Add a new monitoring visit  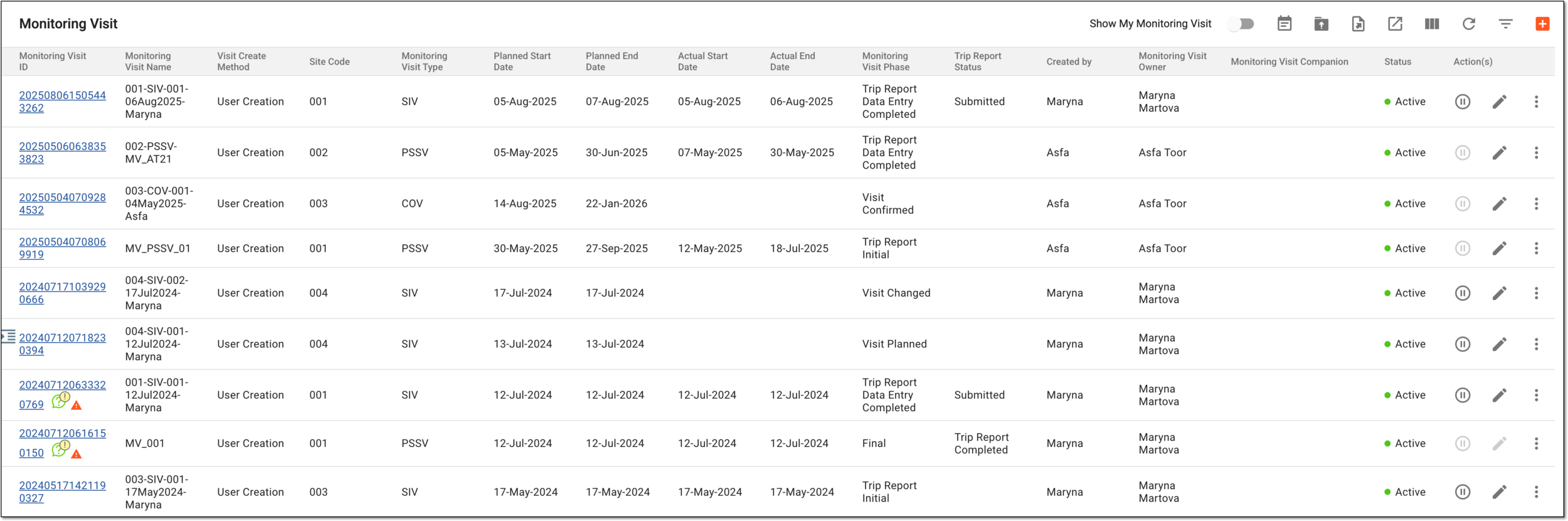tap(1543, 24)
